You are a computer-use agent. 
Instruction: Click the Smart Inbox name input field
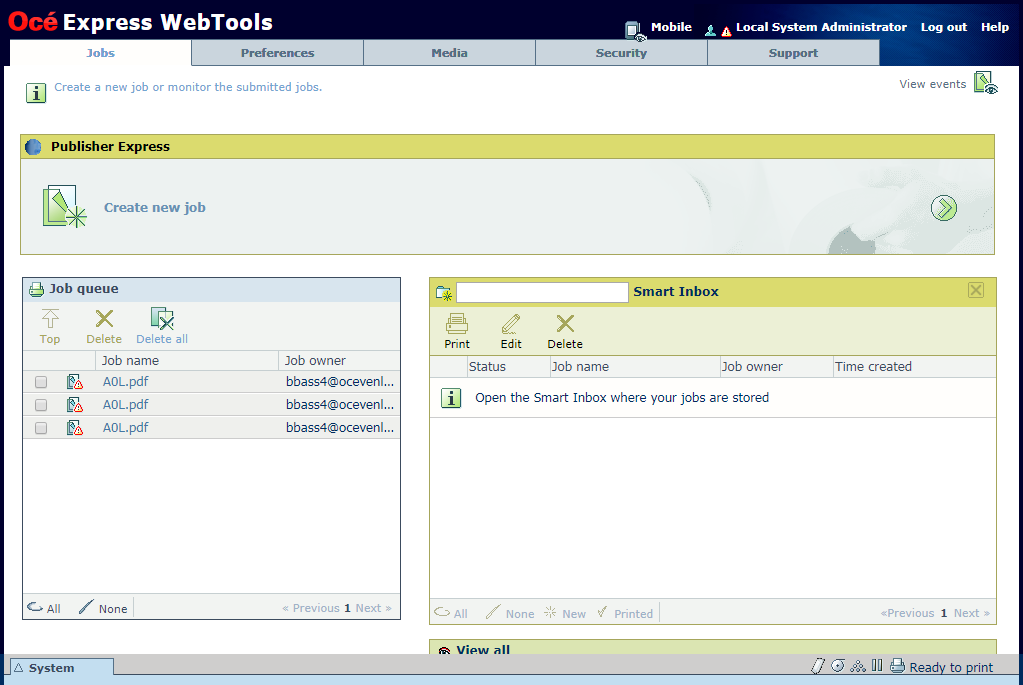click(542, 292)
